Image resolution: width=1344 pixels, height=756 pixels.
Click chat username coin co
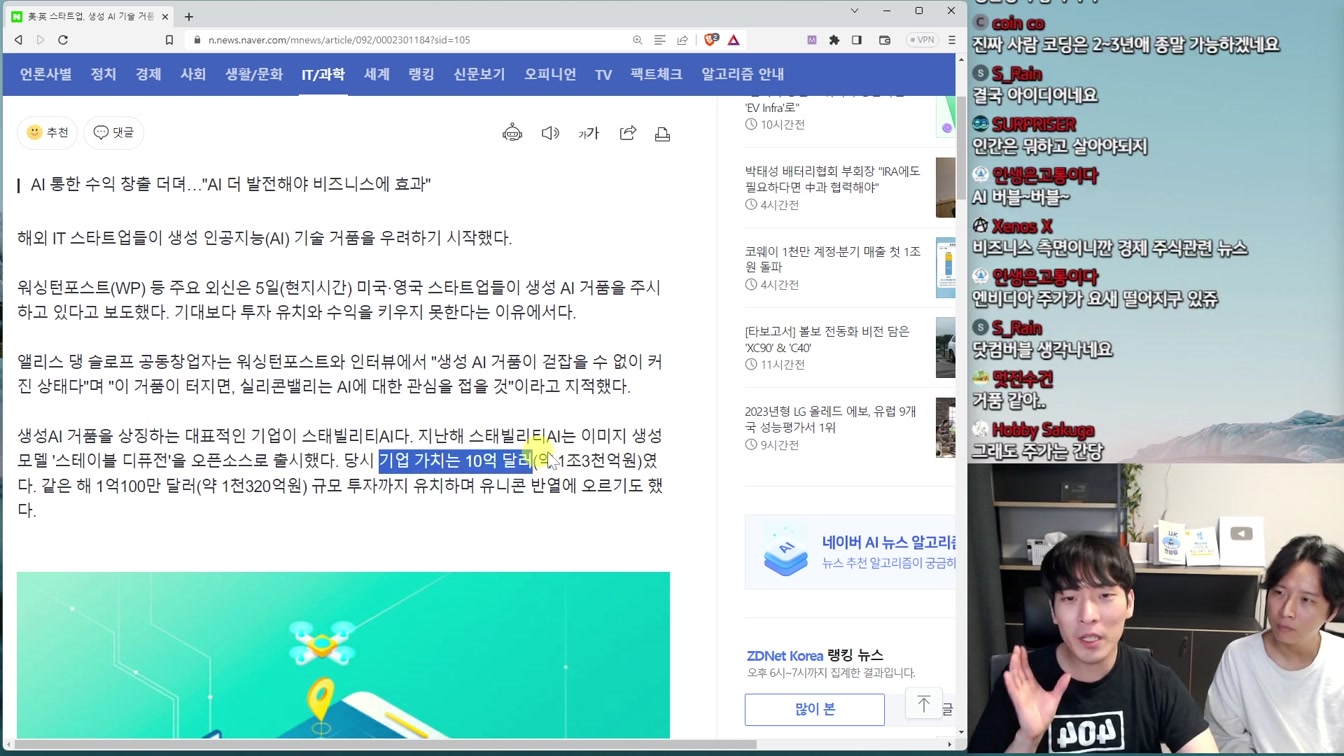point(1018,23)
